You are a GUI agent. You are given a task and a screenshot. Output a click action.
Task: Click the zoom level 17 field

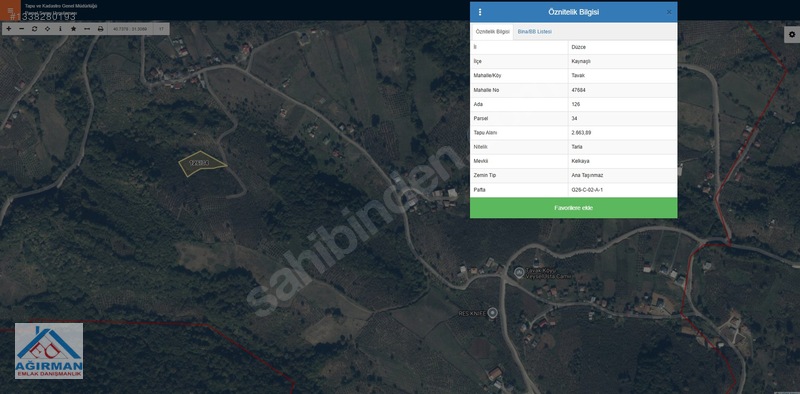(x=161, y=29)
